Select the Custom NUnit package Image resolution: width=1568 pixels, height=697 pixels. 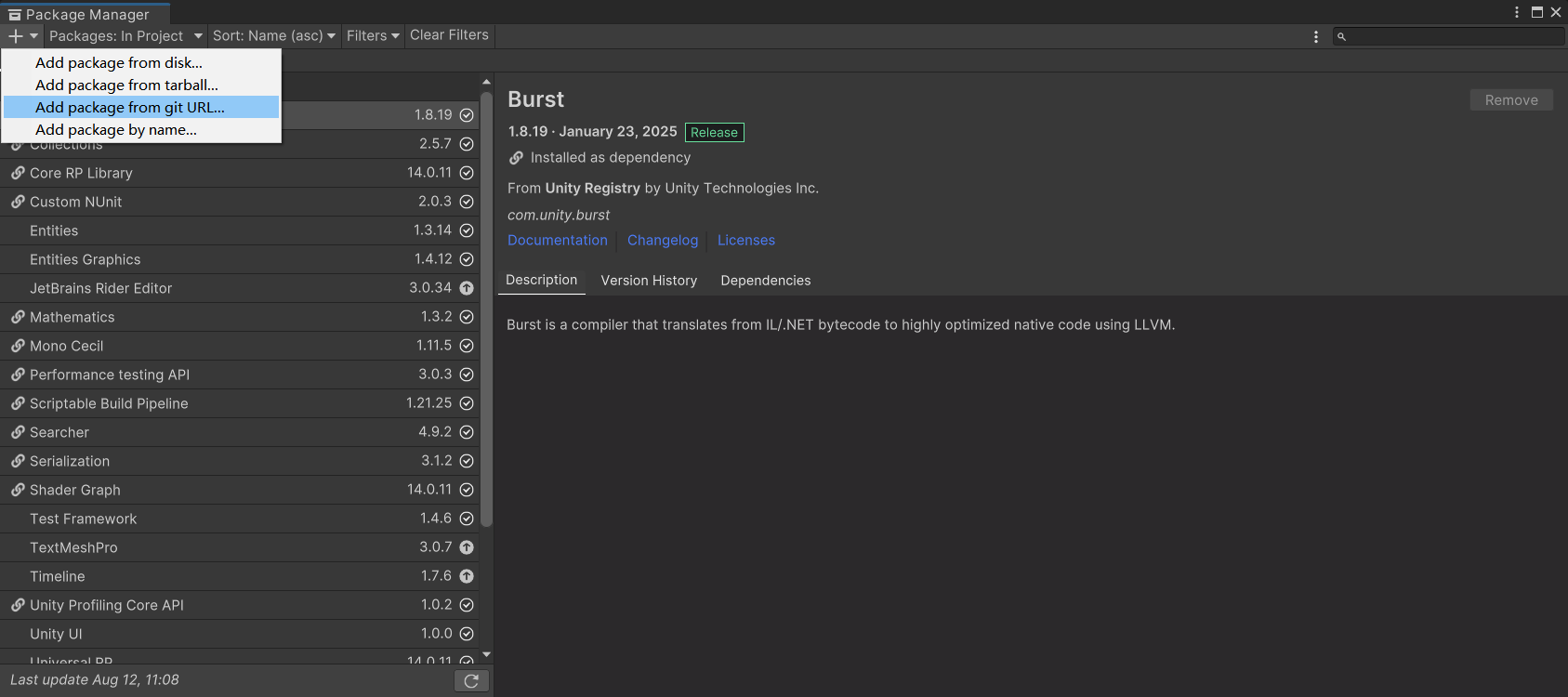coord(240,202)
